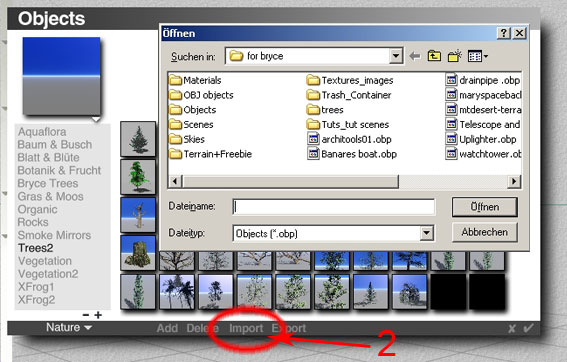
Task: Click the plus to add a category
Action: [98, 315]
